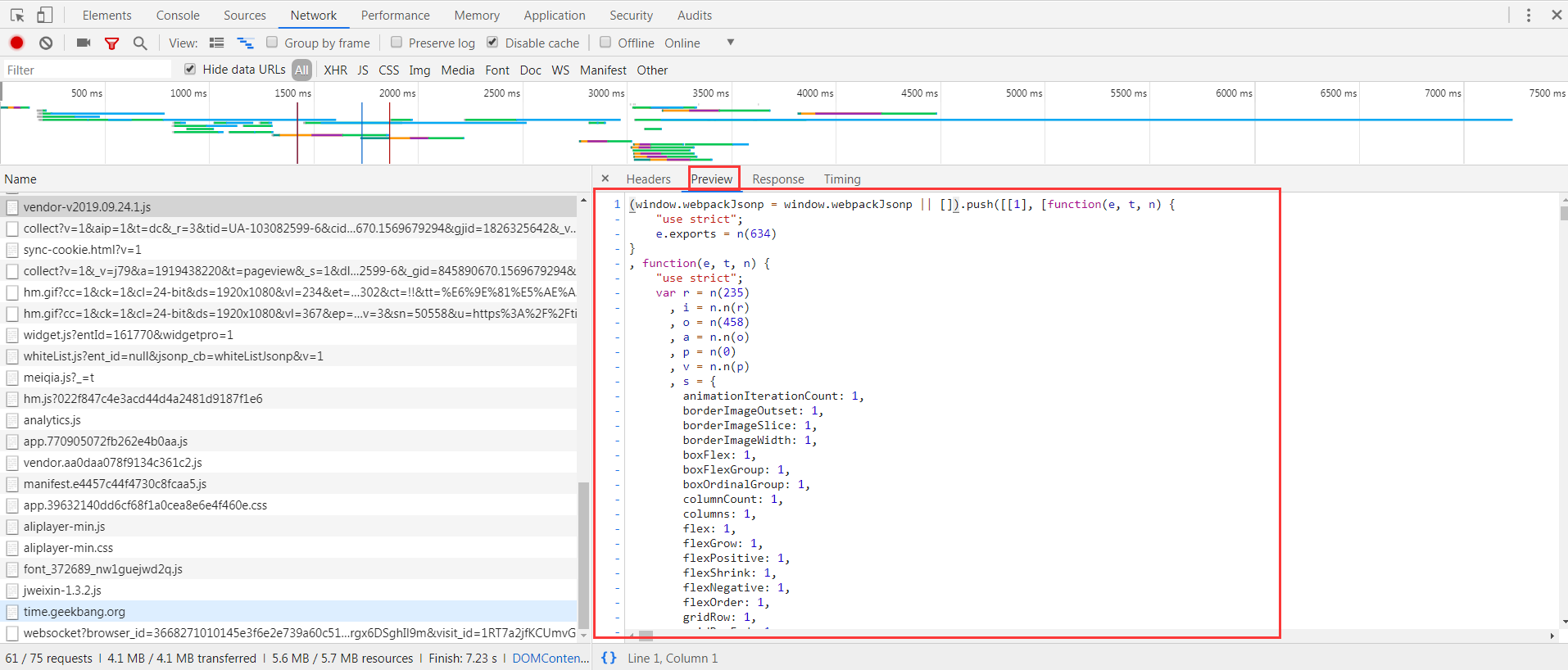The image size is (1568, 670).
Task: Click the pretty print braces icon
Action: (609, 658)
